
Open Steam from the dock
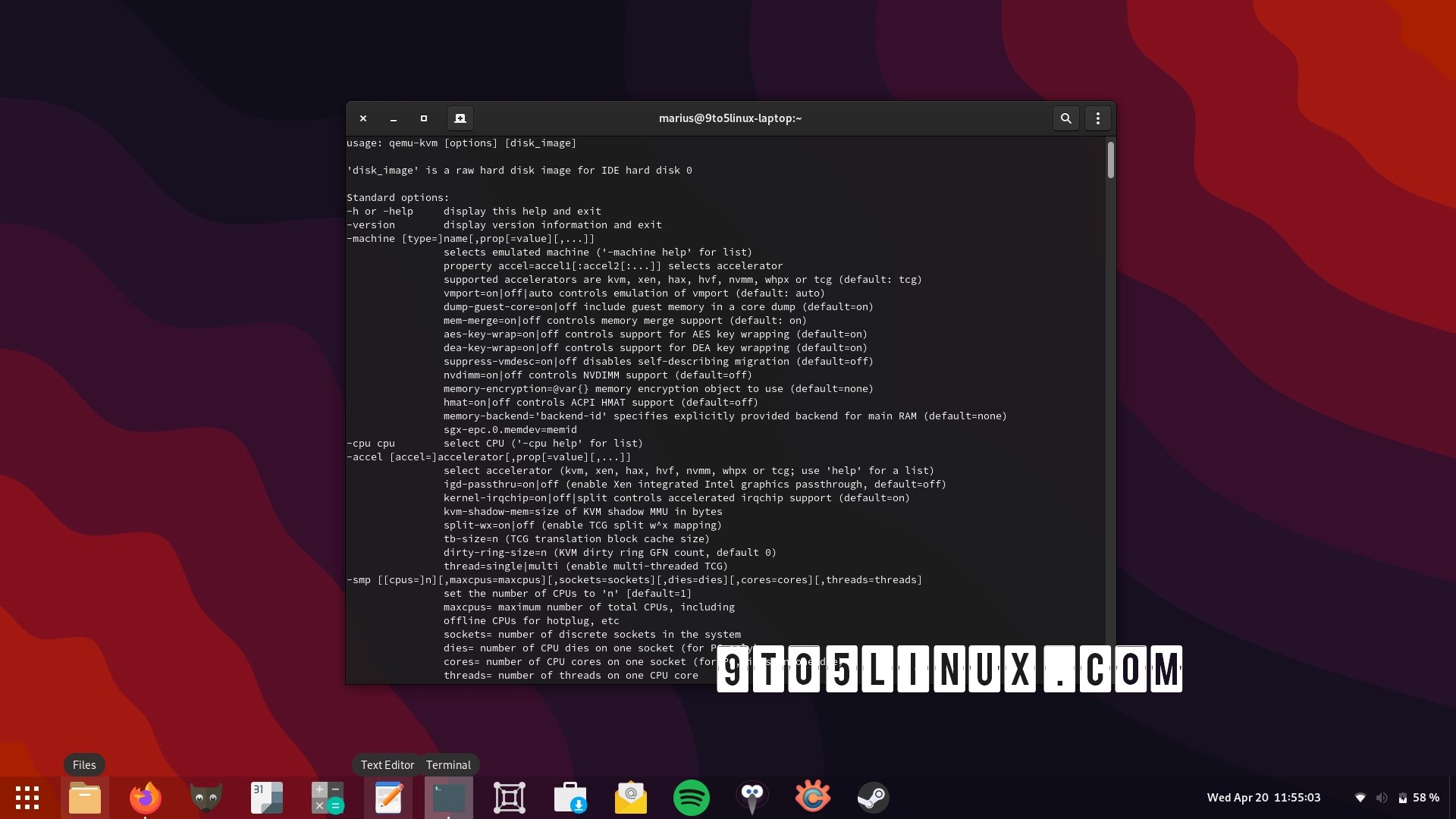coord(873,798)
